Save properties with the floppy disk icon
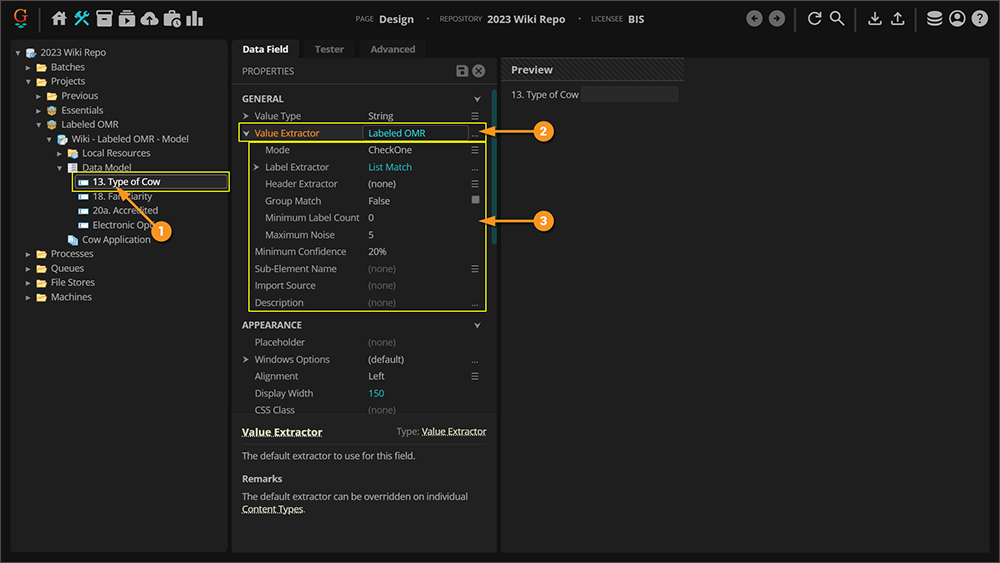 pyautogui.click(x=462, y=71)
